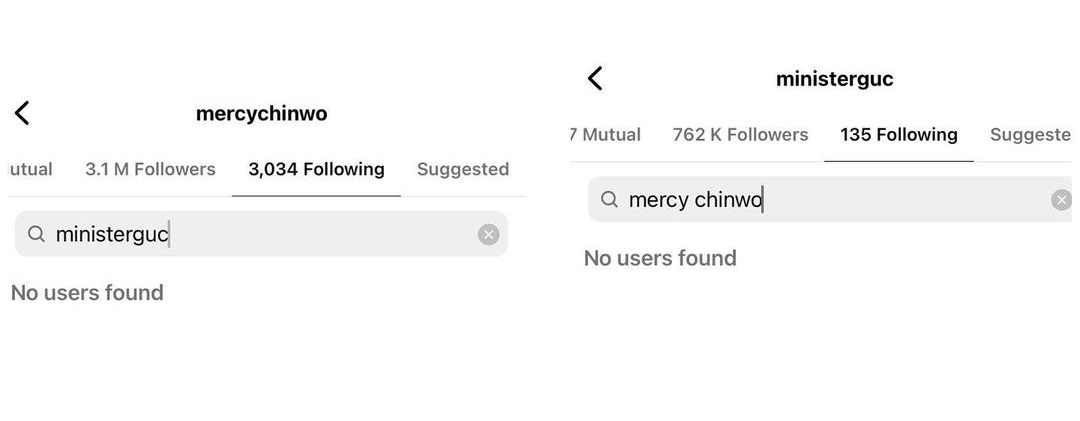
Task: Switch to Suggested tab on ministerguc
Action: (1030, 135)
